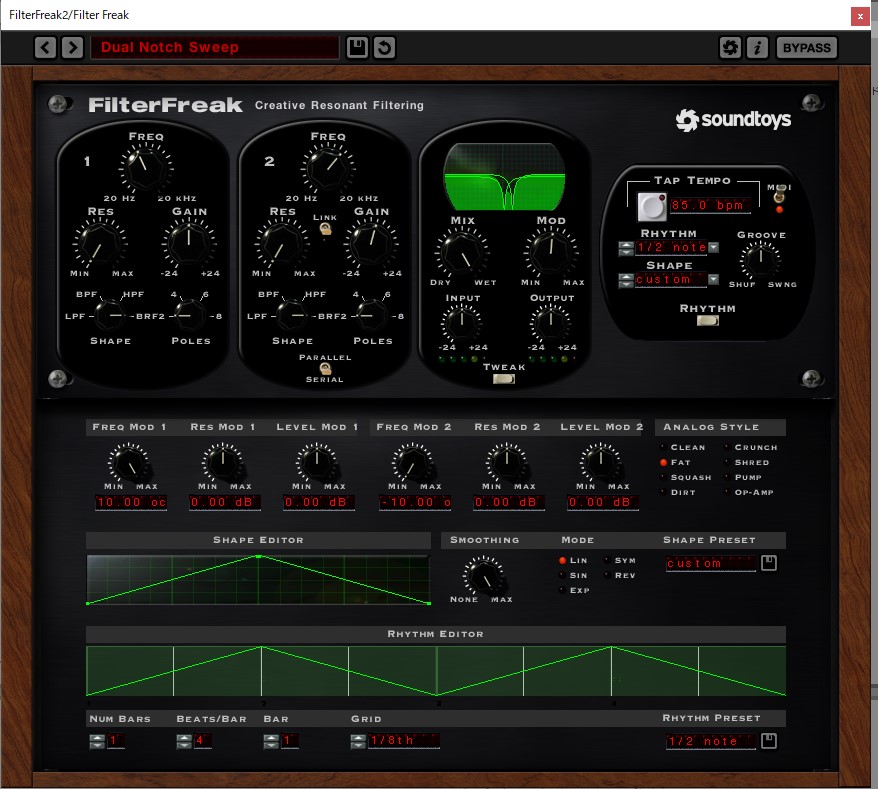Viewport: 878px width, 789px height.
Task: Click the Smoothing knob
Action: point(484,576)
